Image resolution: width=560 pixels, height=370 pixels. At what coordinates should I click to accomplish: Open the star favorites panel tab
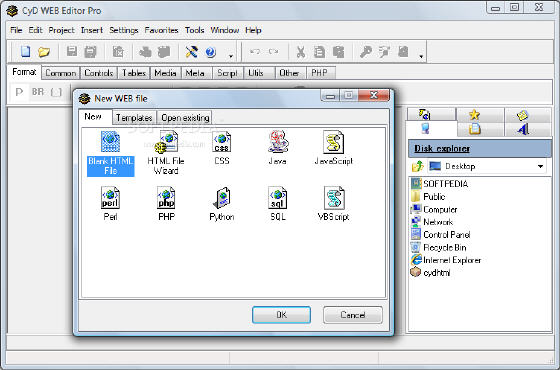[x=474, y=115]
